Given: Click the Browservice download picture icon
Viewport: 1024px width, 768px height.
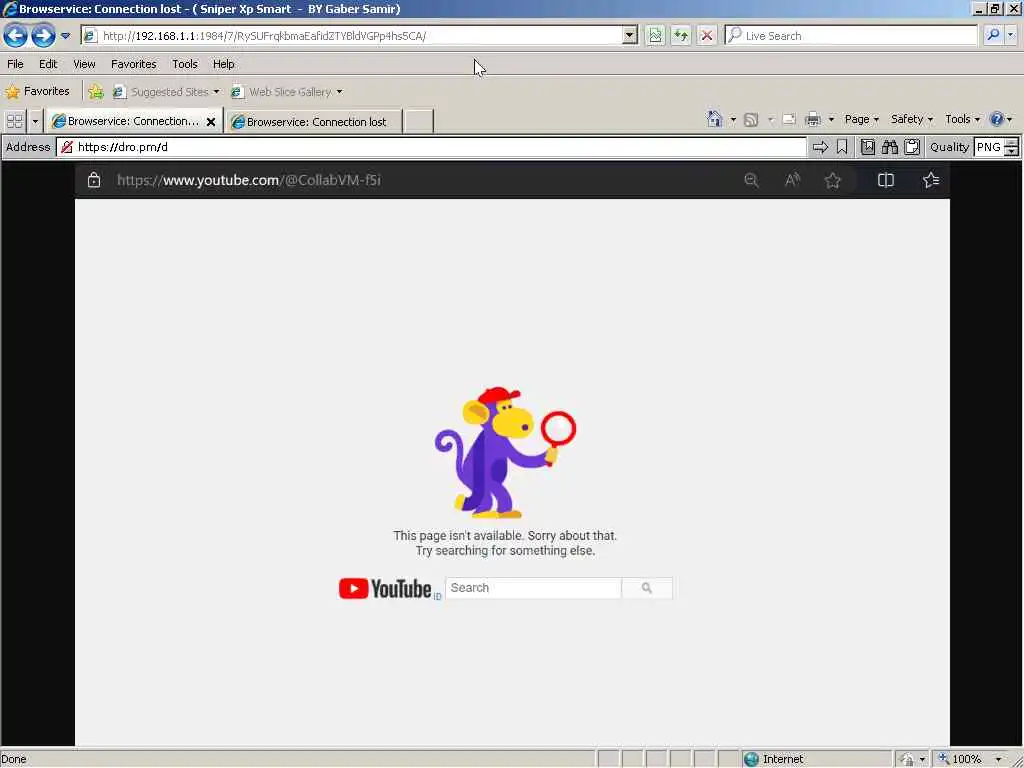Looking at the screenshot, I should (x=867, y=147).
